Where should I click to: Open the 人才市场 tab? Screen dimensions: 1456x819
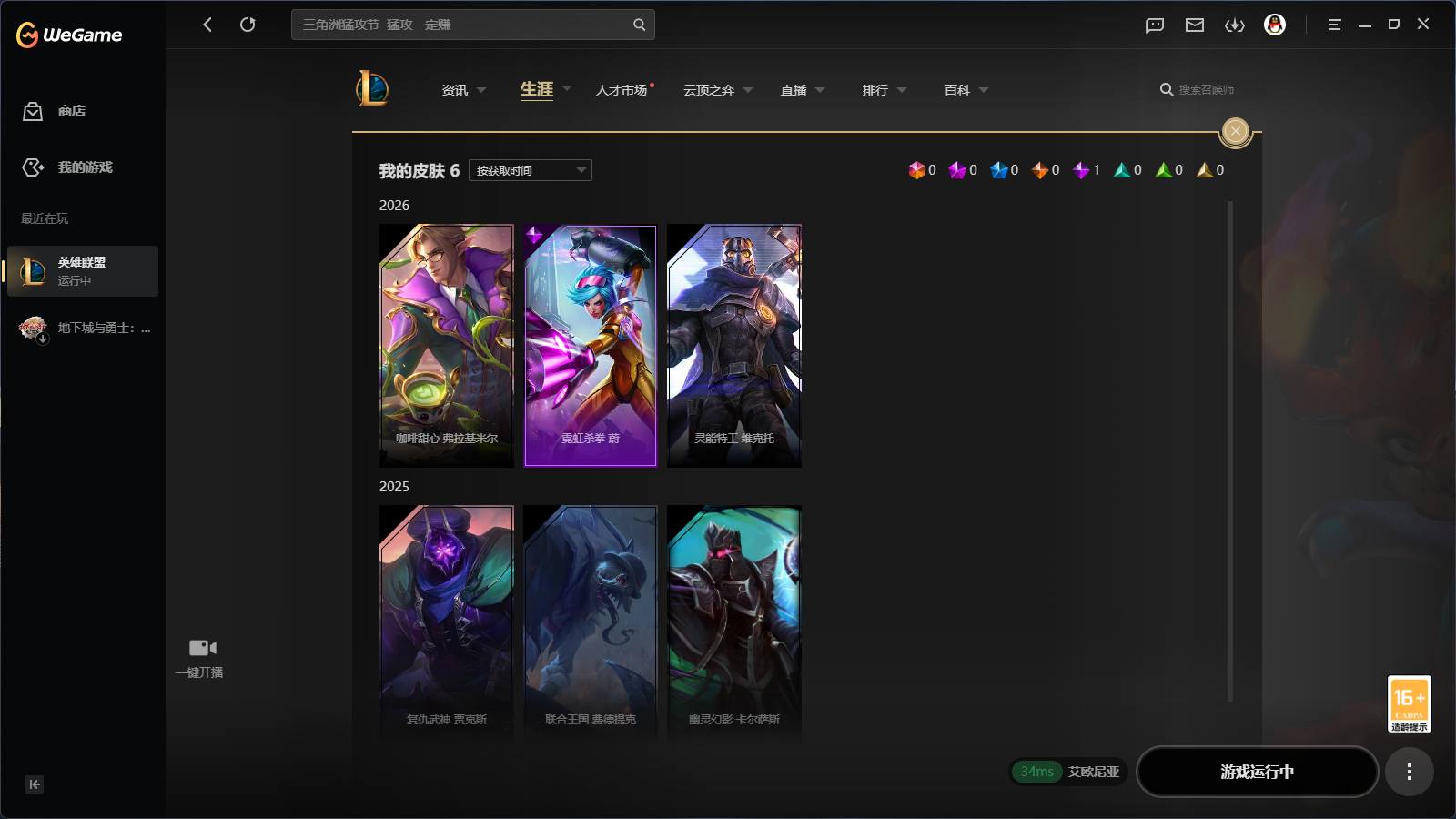click(622, 90)
